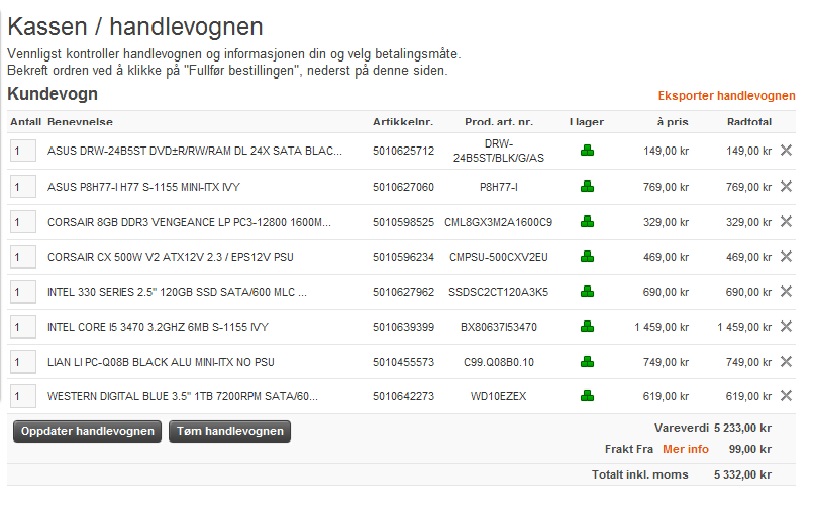The width and height of the screenshot is (816, 506).
Task: Select article number 5010627962
Action: coord(403,292)
